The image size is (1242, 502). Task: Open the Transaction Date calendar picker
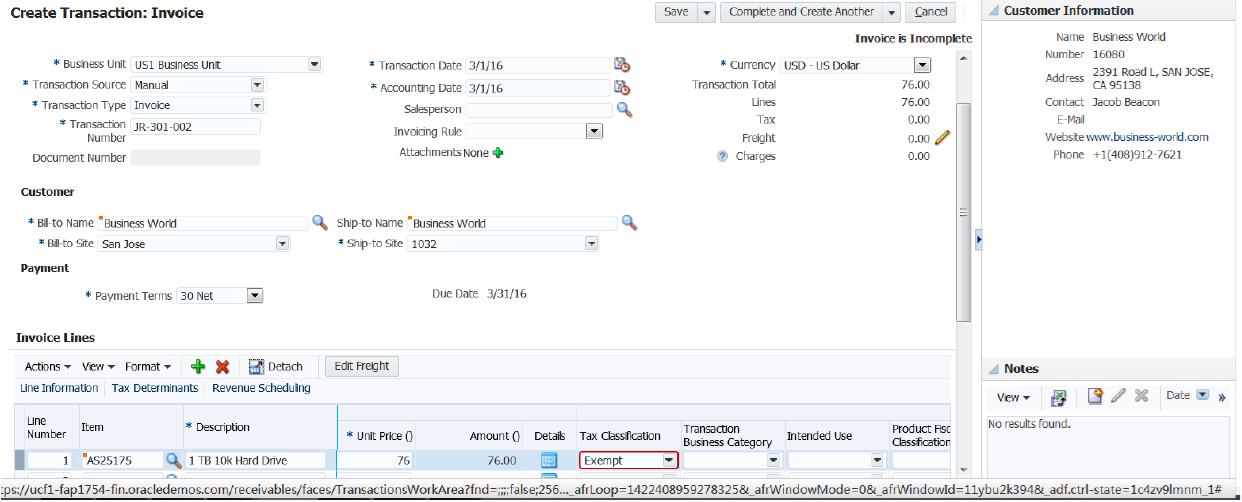coord(622,64)
